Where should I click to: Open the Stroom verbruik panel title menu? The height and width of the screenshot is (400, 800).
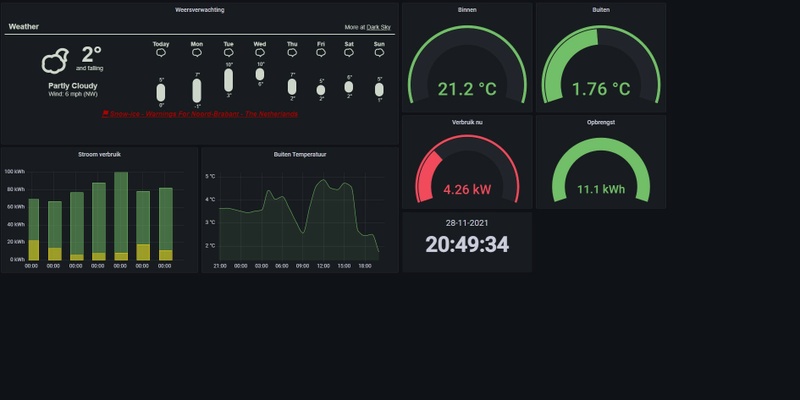tap(99, 154)
